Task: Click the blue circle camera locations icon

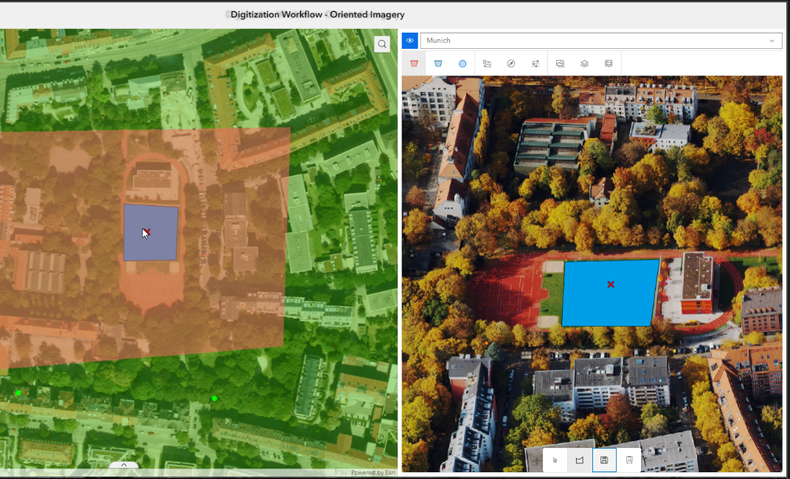Action: [462, 64]
